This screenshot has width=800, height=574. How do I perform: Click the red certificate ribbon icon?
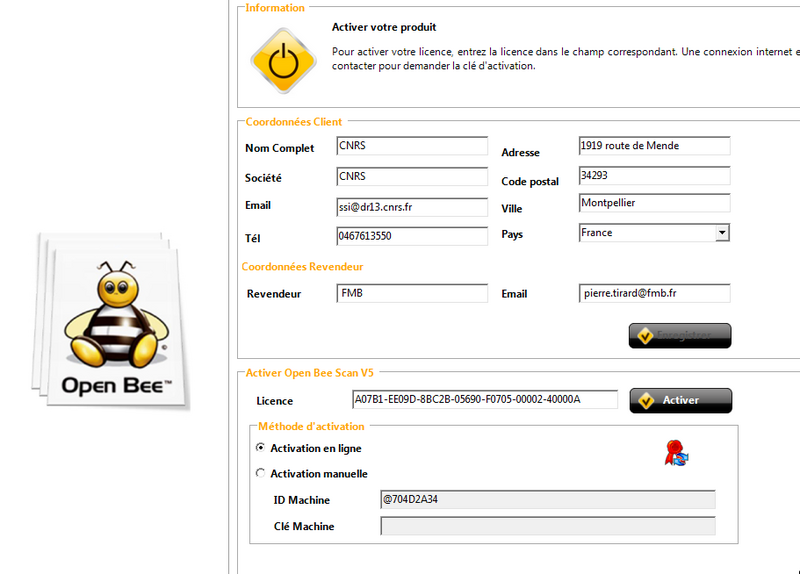(x=677, y=453)
